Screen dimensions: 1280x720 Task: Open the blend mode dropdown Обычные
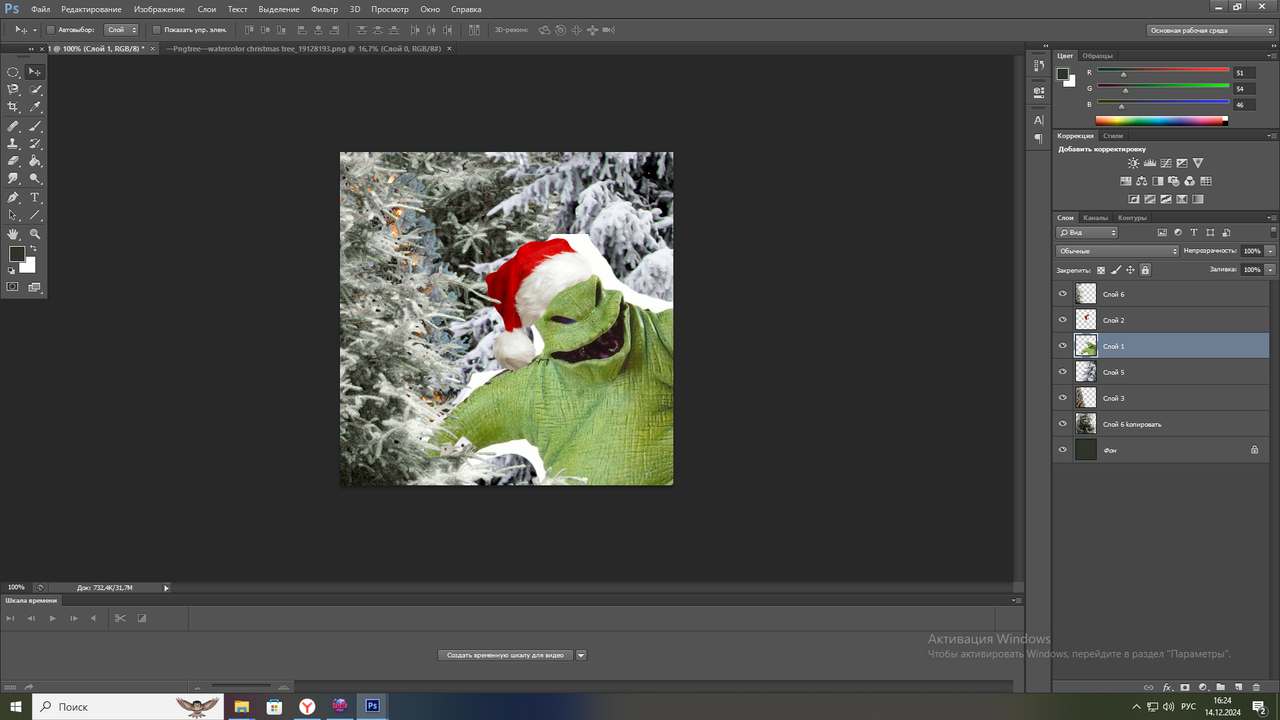coord(1117,251)
